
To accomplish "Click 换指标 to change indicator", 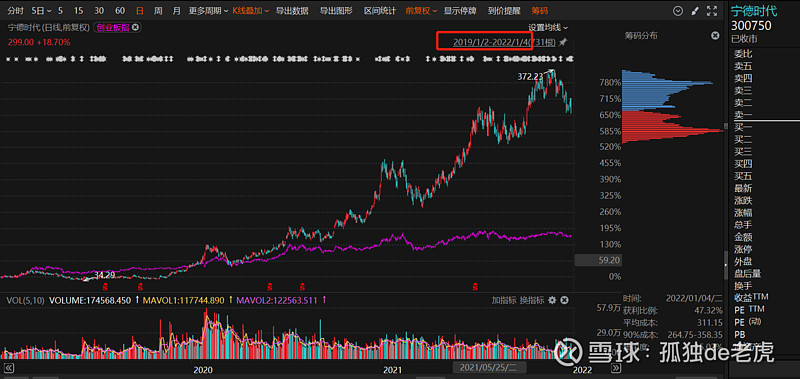I will [x=532, y=300].
